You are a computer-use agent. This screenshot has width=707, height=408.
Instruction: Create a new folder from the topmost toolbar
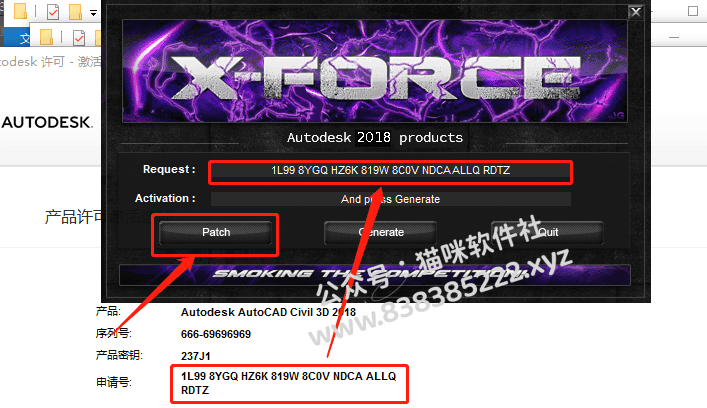point(75,11)
